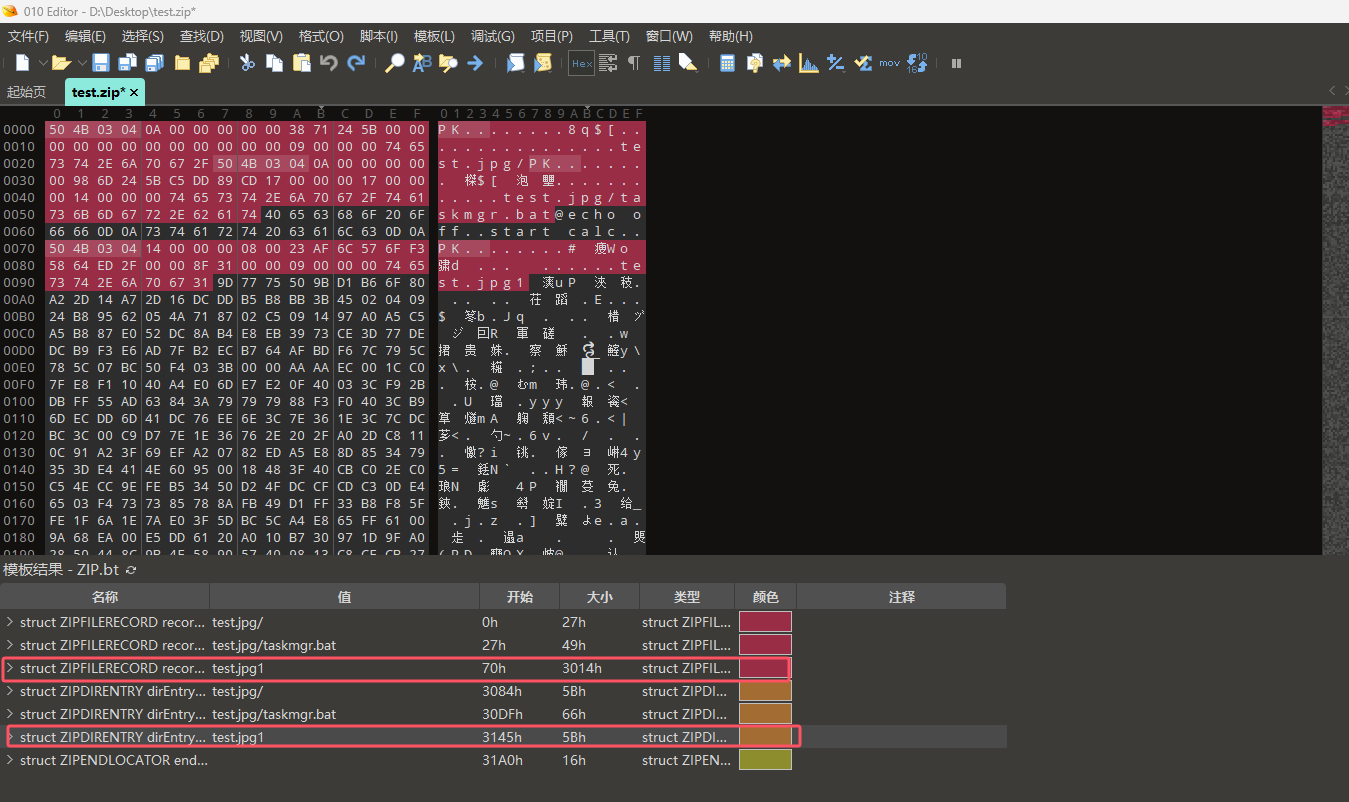Click the Cut scissors icon
Screen dimensions: 1349x802
coord(247,63)
